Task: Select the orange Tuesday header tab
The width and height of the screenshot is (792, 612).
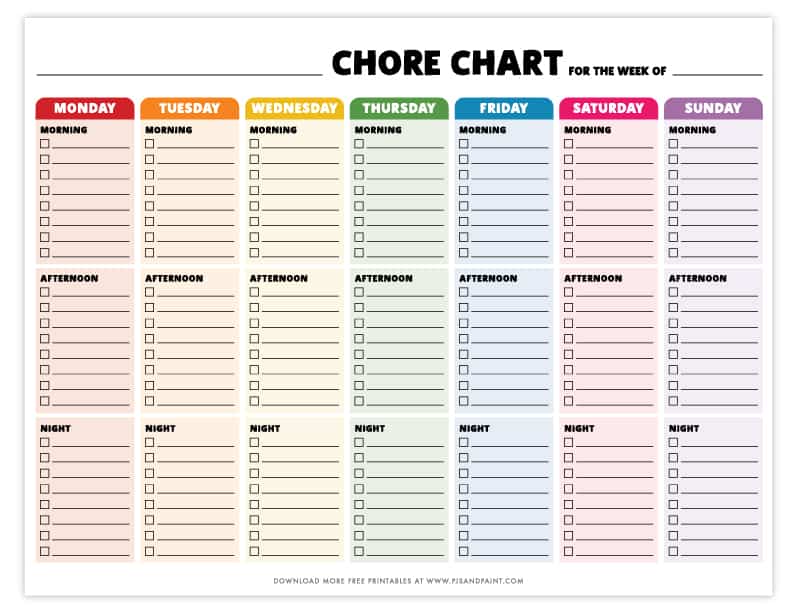Action: (x=189, y=108)
